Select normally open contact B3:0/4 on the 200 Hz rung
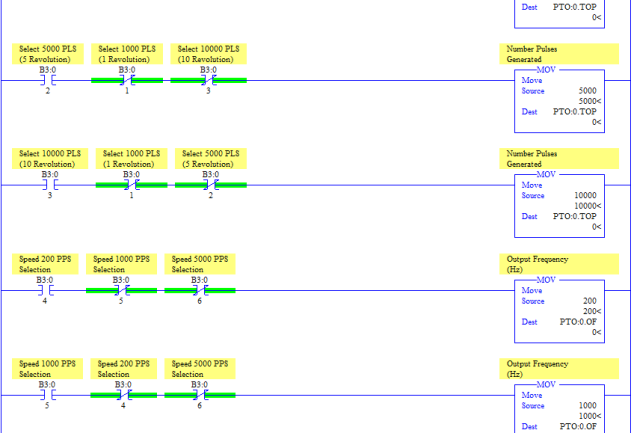 pyautogui.click(x=45, y=291)
